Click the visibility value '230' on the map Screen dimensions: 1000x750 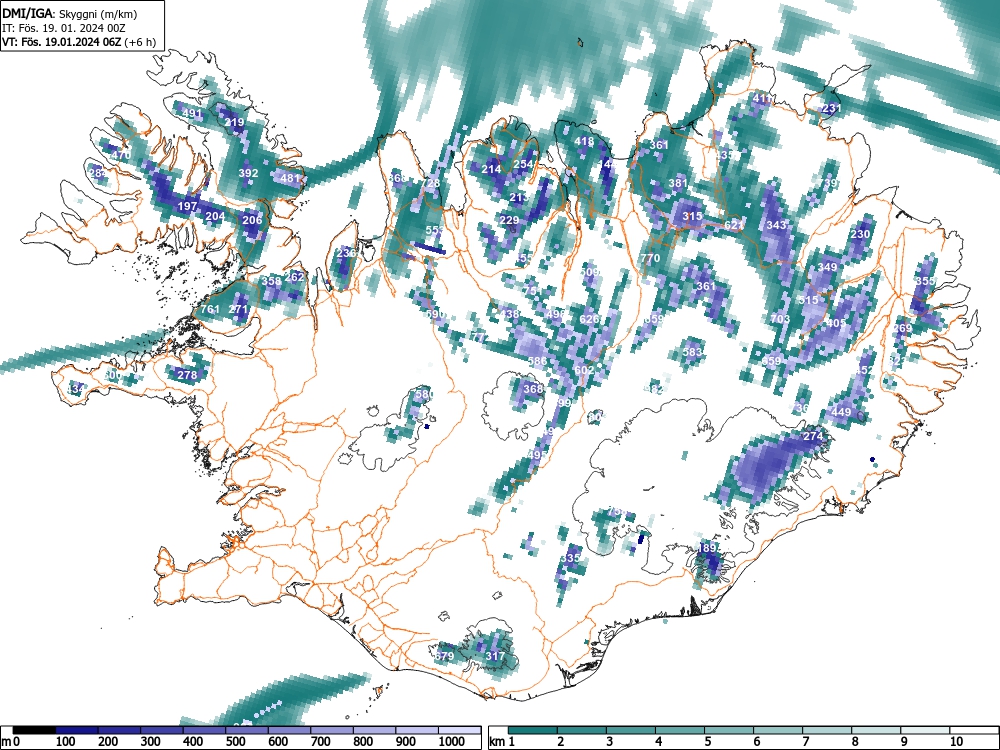point(860,234)
